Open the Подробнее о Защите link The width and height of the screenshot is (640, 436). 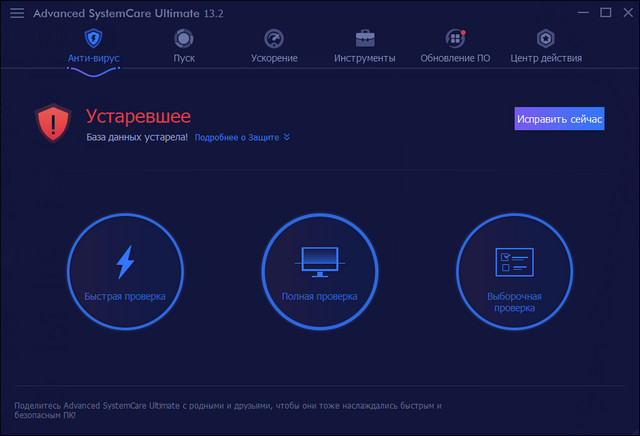(236, 137)
